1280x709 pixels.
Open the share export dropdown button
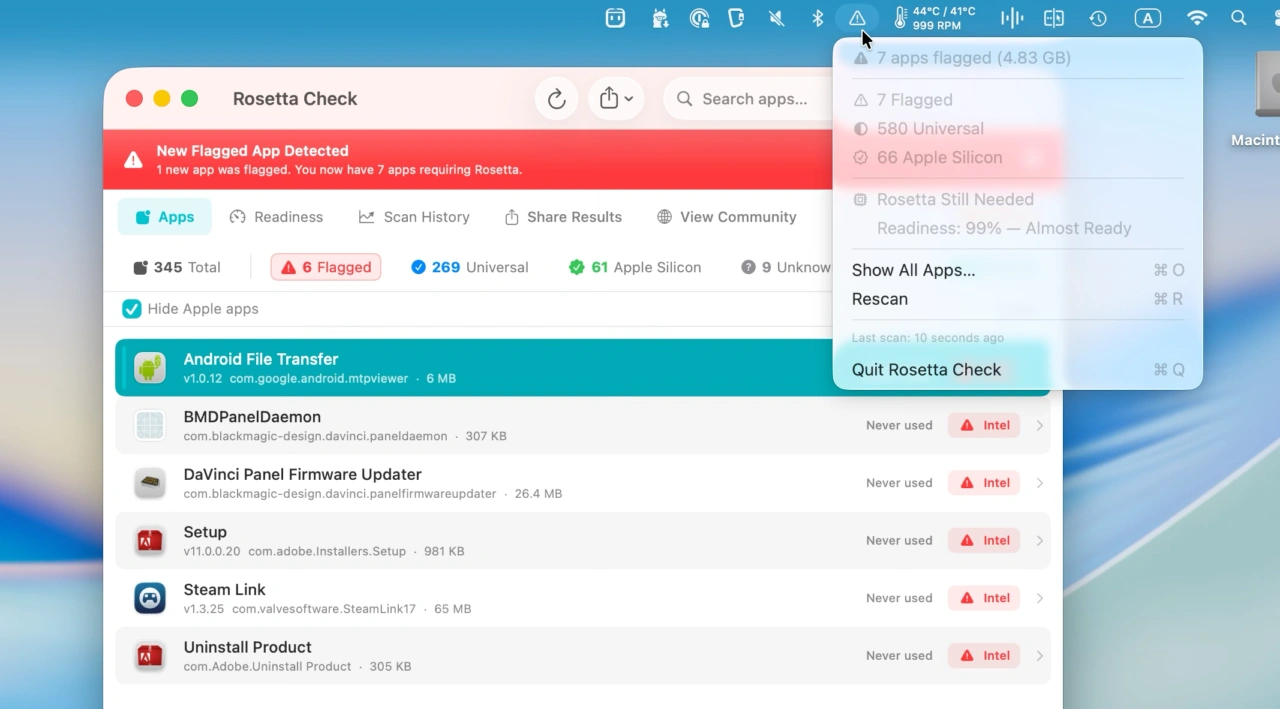point(616,99)
